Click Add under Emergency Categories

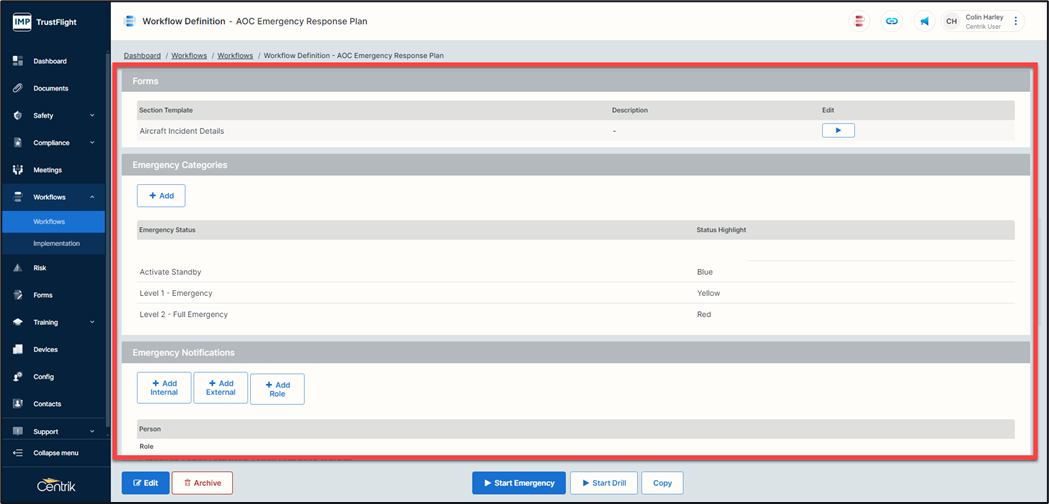pyautogui.click(x=161, y=196)
